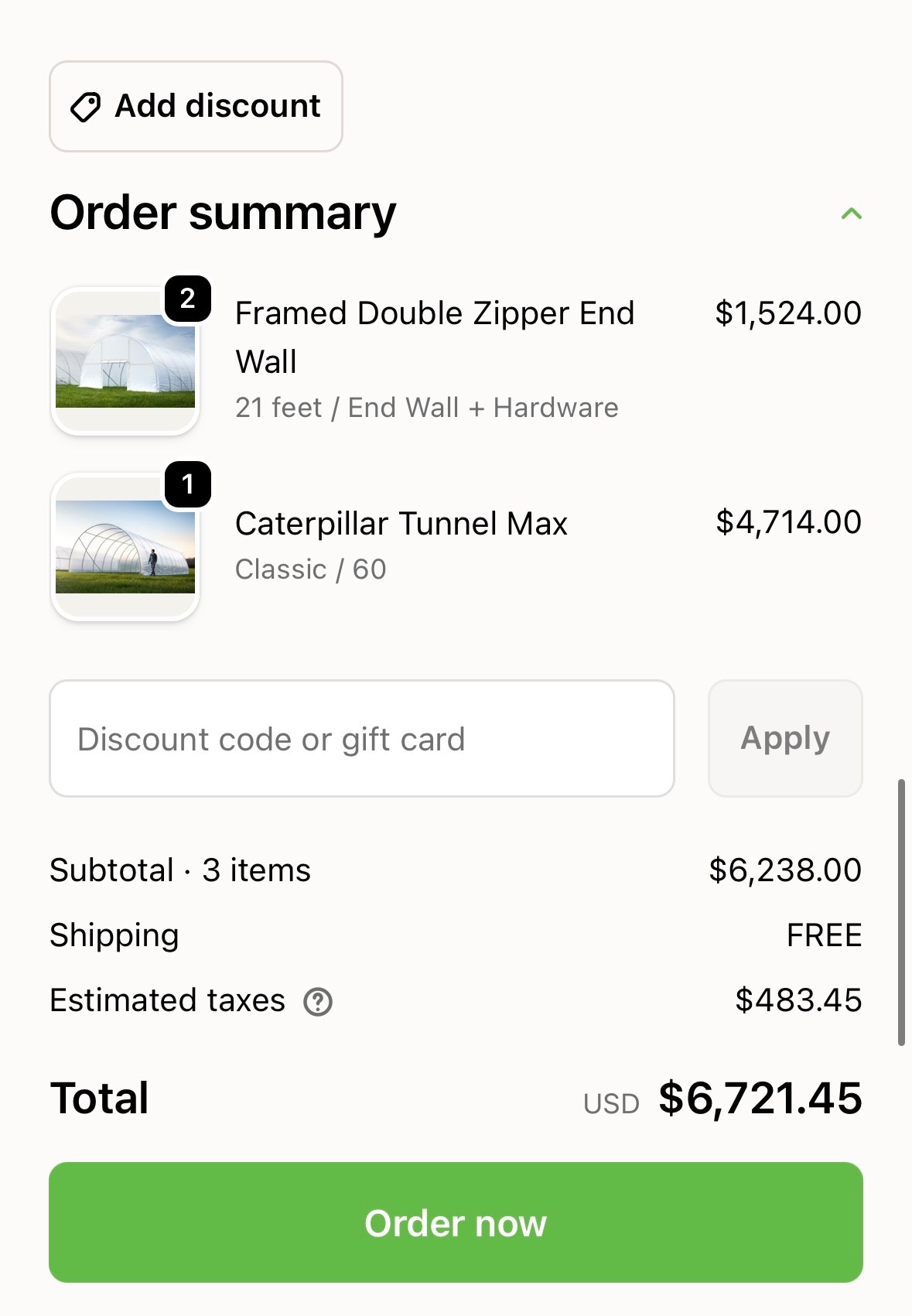This screenshot has height=1316, width=912.
Task: Click the discount tag icon
Action: pyautogui.click(x=85, y=107)
